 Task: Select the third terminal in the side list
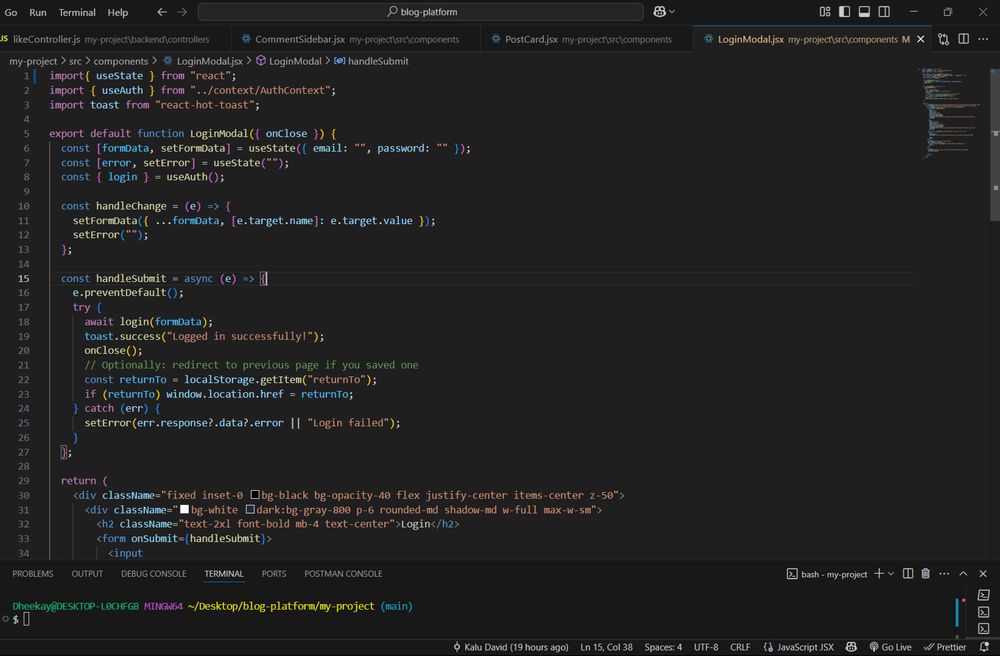pos(983,629)
